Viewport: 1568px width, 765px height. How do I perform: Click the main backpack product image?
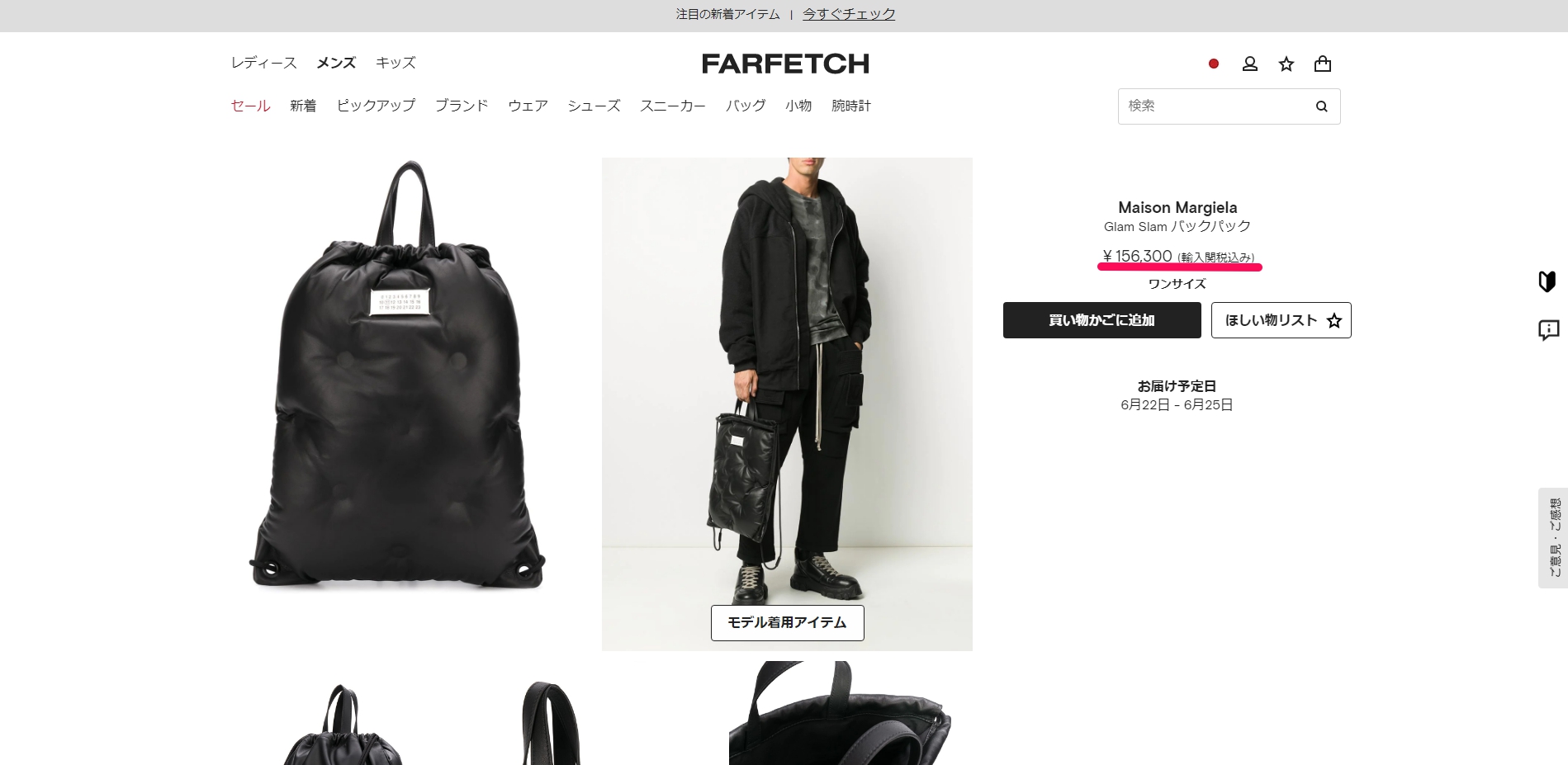click(396, 375)
